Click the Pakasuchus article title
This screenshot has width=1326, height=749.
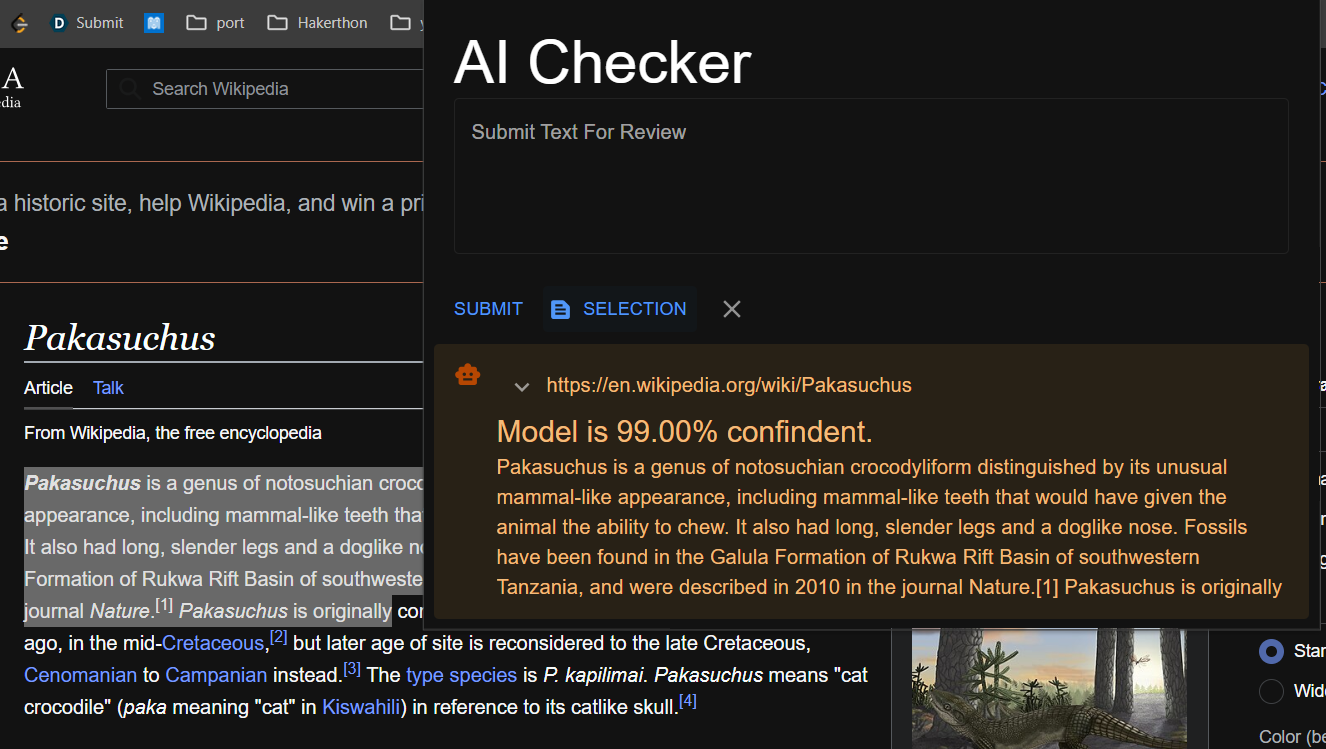(x=120, y=338)
